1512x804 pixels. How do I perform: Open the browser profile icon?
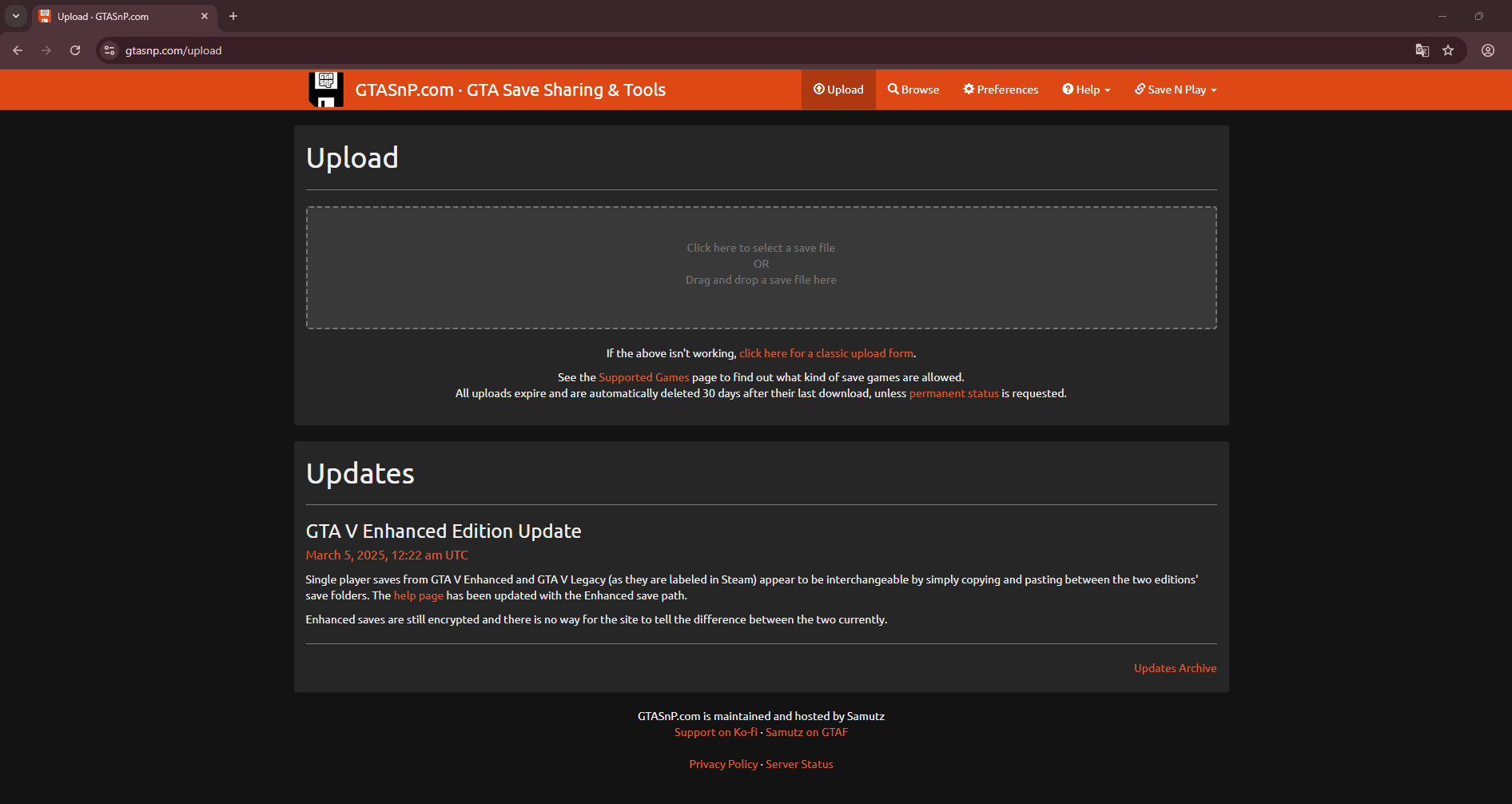[1488, 50]
